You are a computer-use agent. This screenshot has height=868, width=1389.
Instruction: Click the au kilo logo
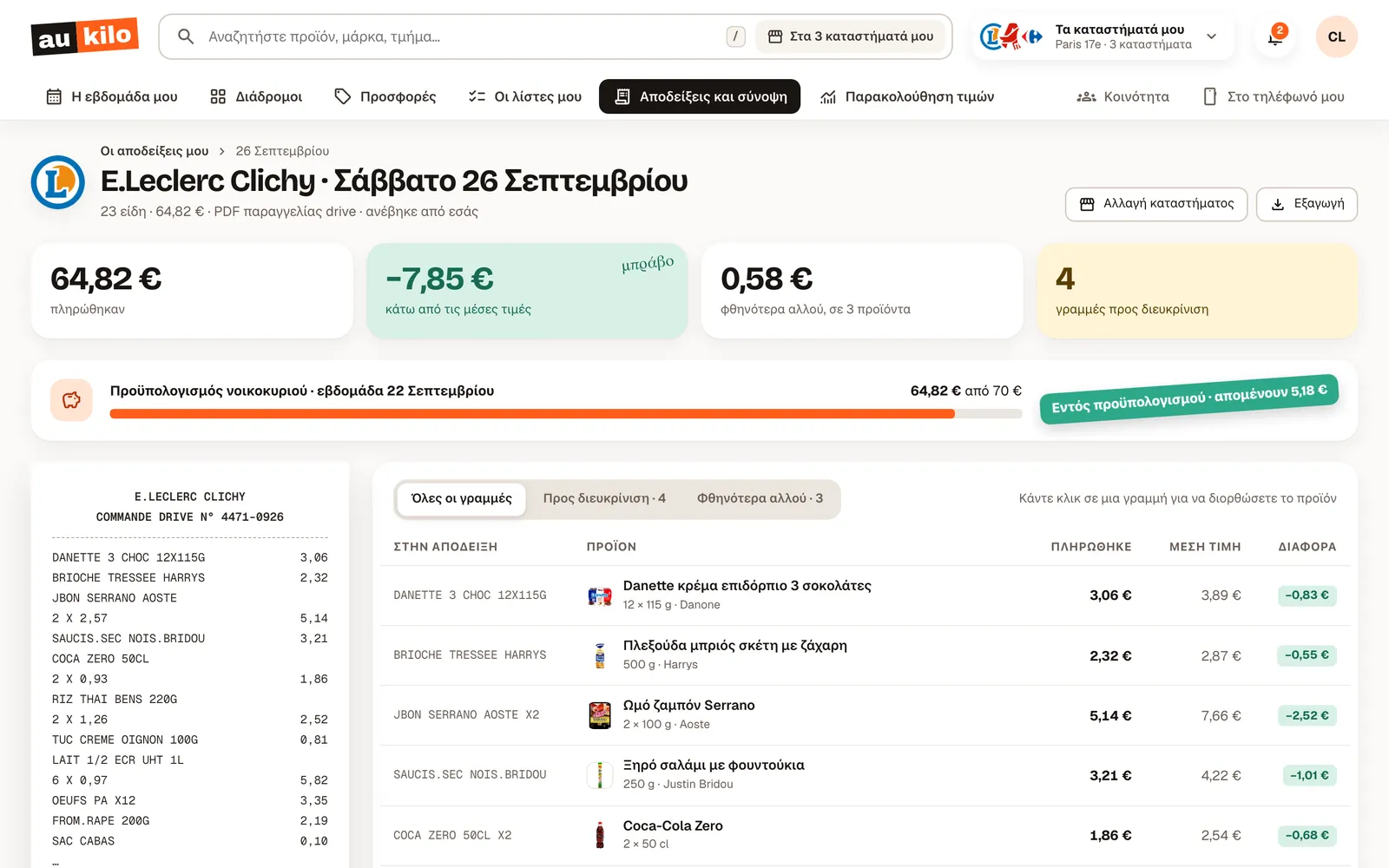(85, 36)
